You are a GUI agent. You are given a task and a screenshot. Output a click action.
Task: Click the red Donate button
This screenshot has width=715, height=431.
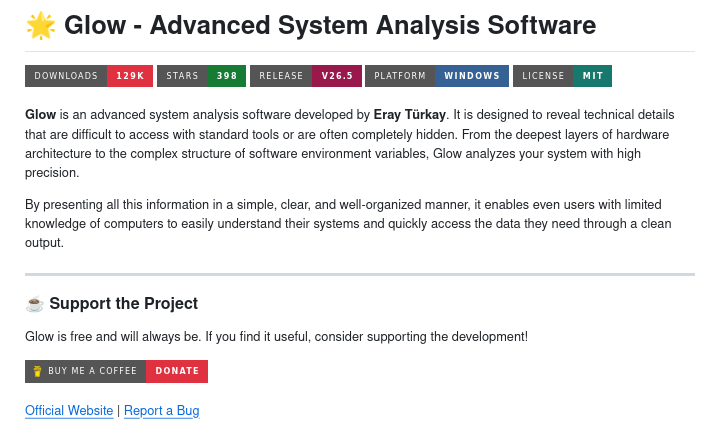pos(177,371)
